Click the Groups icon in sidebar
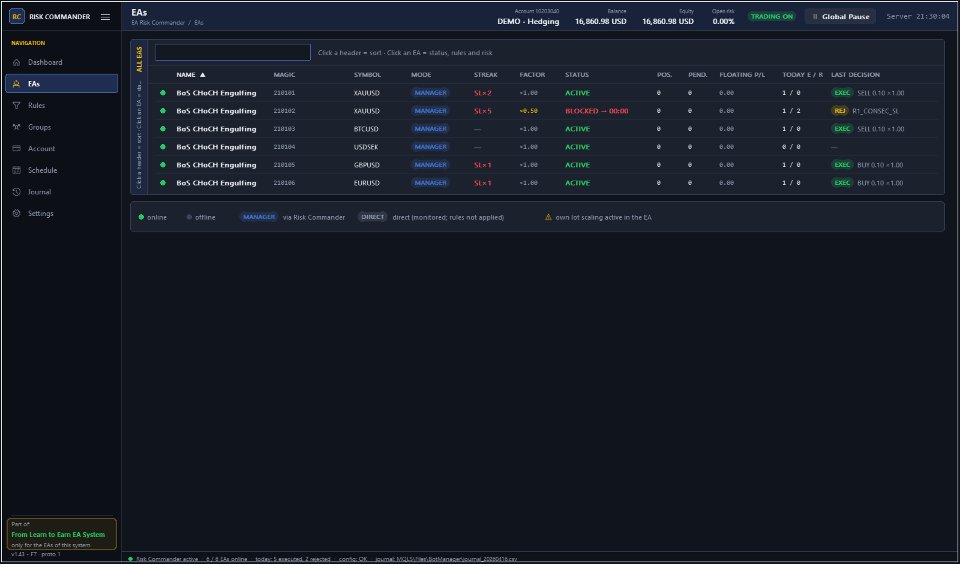Viewport: 960px width, 564px height. tap(17, 127)
